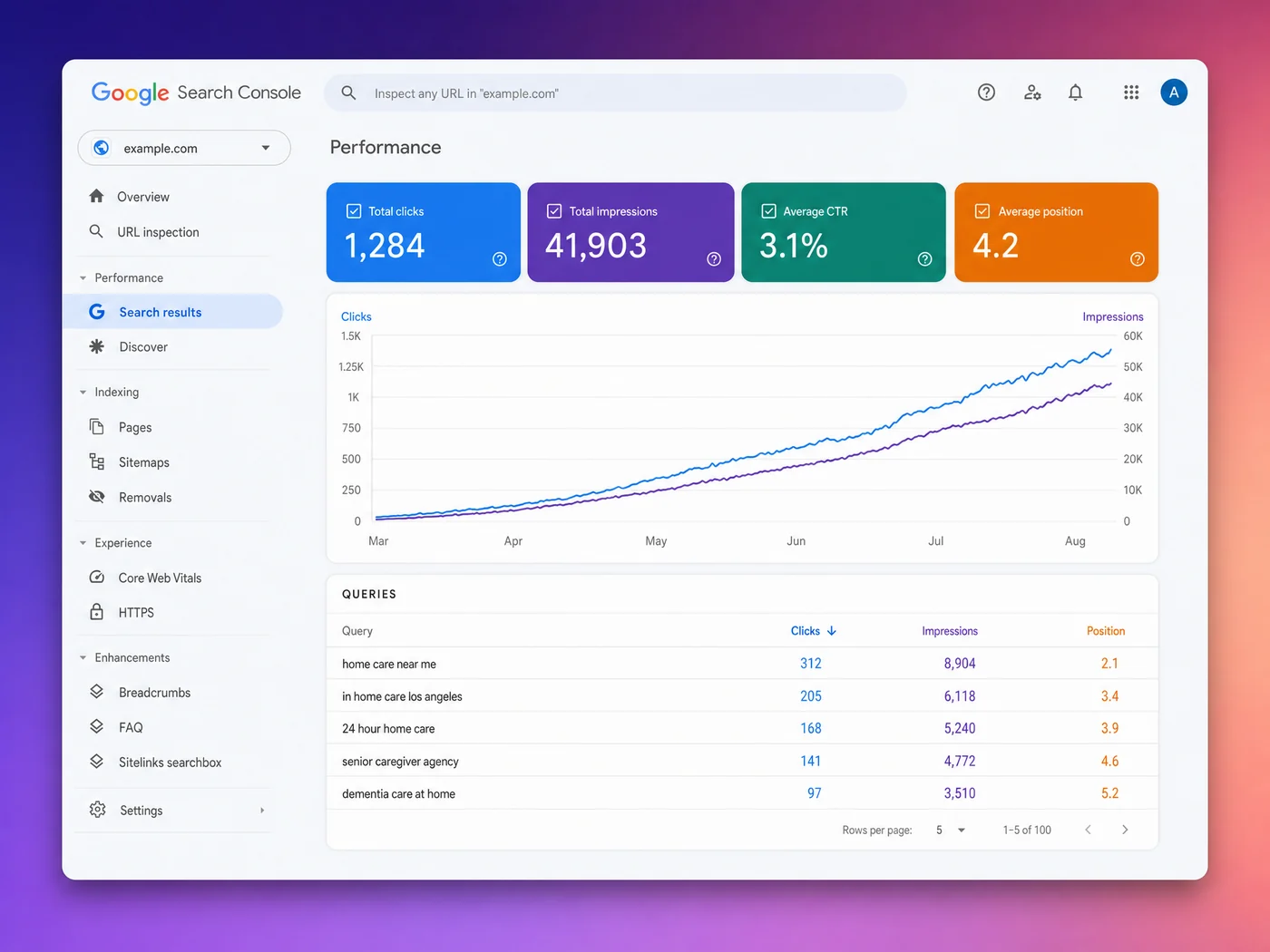This screenshot has width=1270, height=952.
Task: Open query "home care near me"
Action: (389, 664)
